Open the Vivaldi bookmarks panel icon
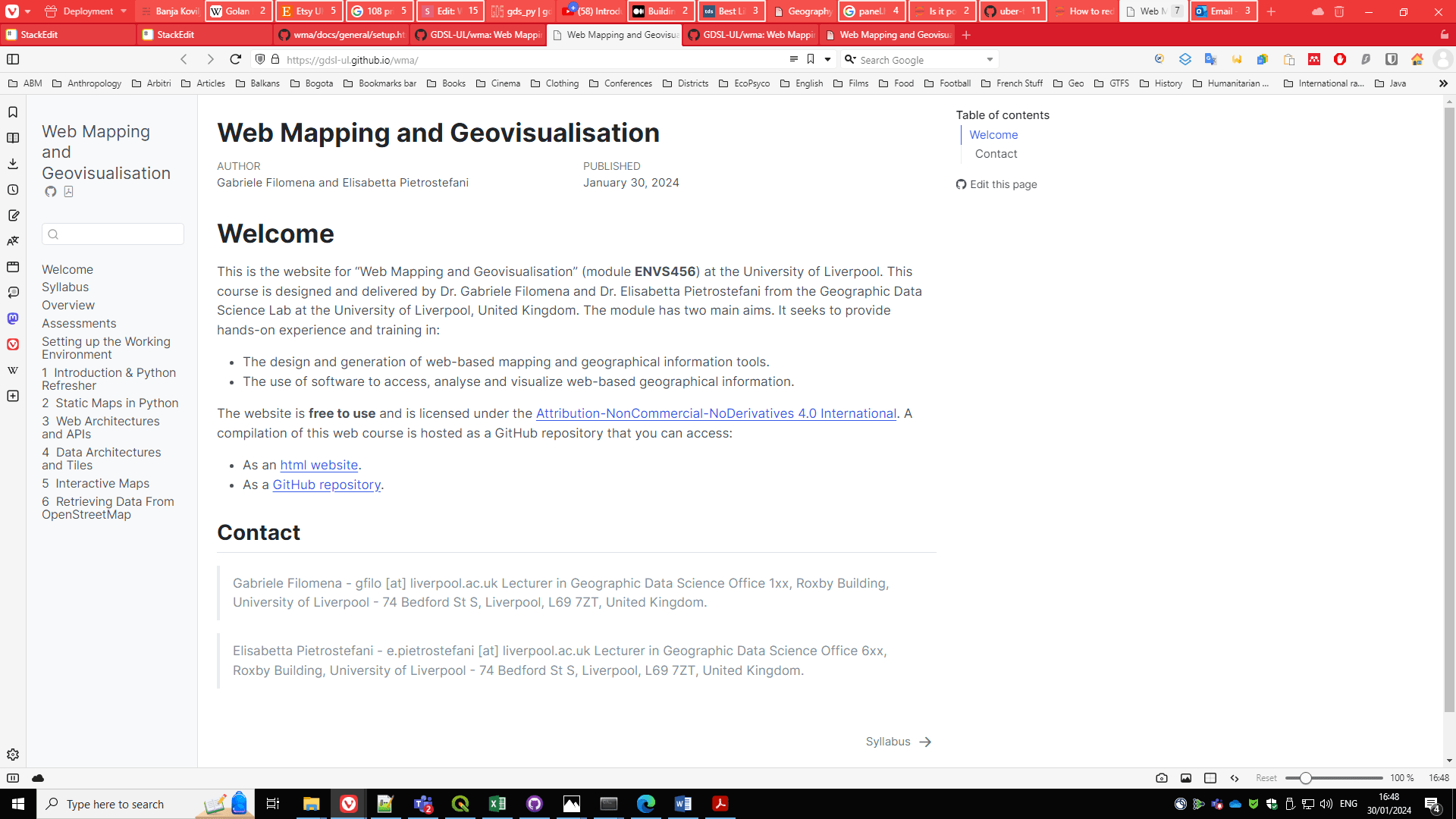1456x819 pixels. tap(13, 112)
